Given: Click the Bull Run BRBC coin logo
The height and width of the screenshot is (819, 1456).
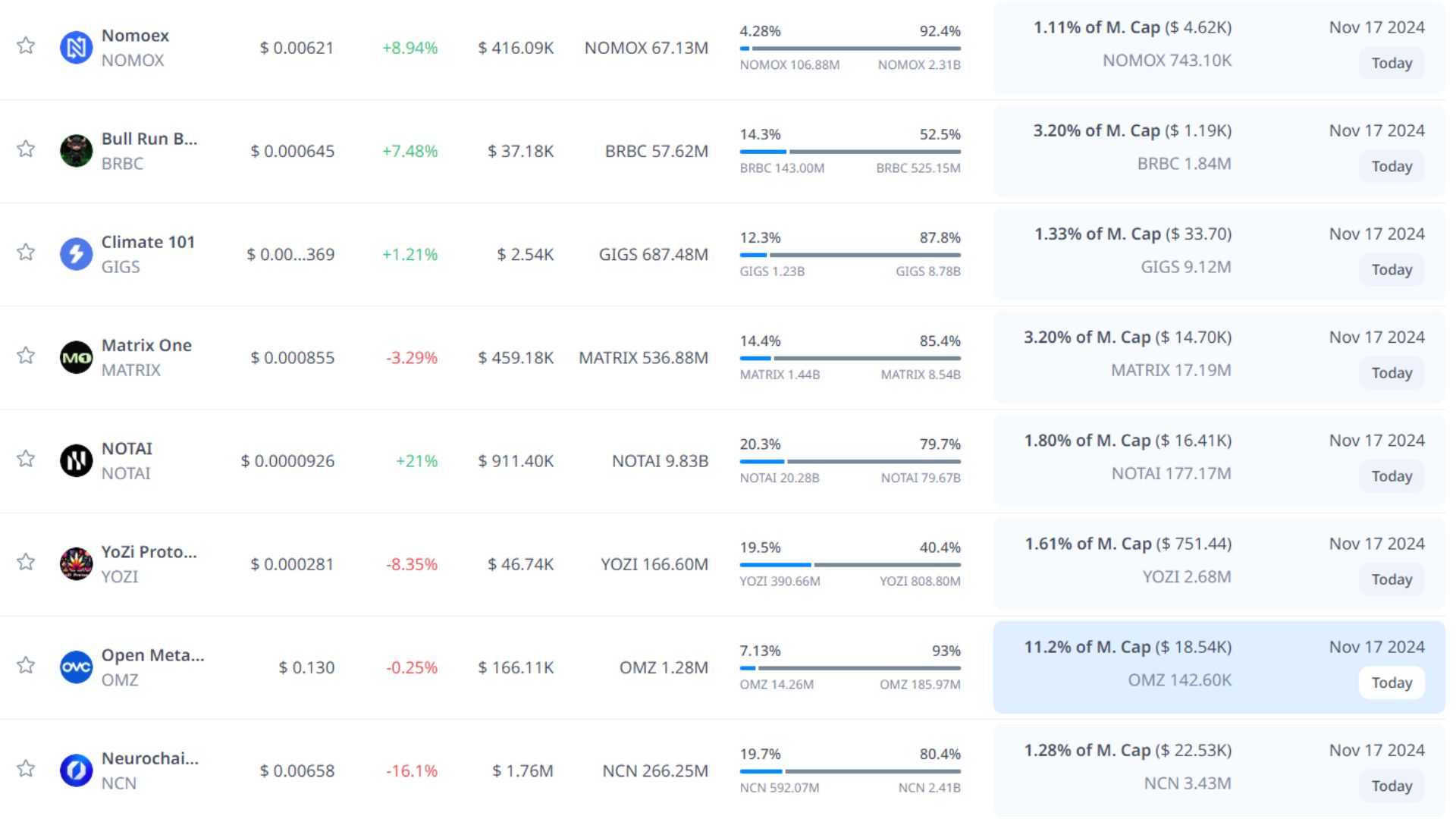Looking at the screenshot, I should tap(76, 151).
